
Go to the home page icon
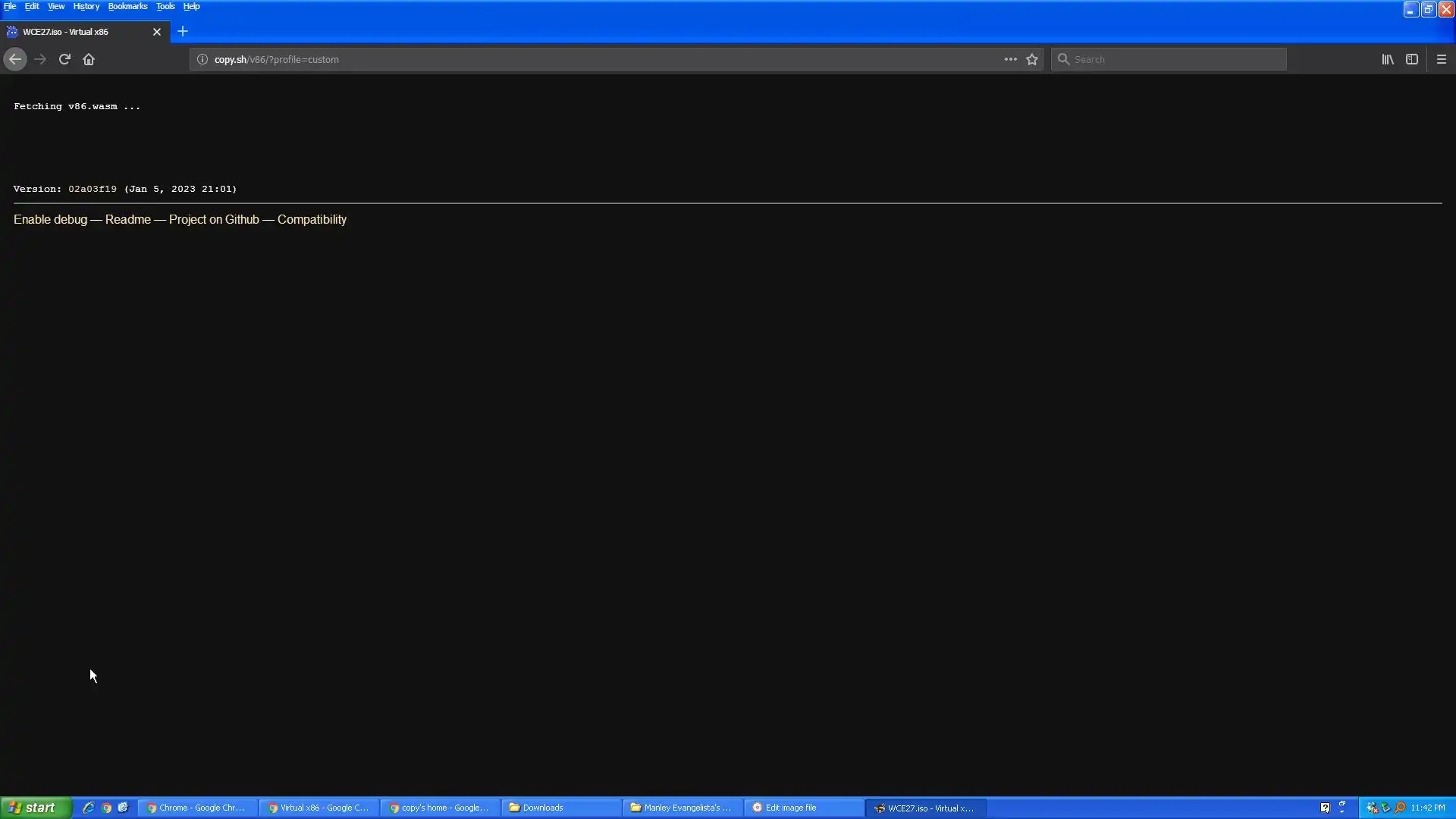point(89,59)
